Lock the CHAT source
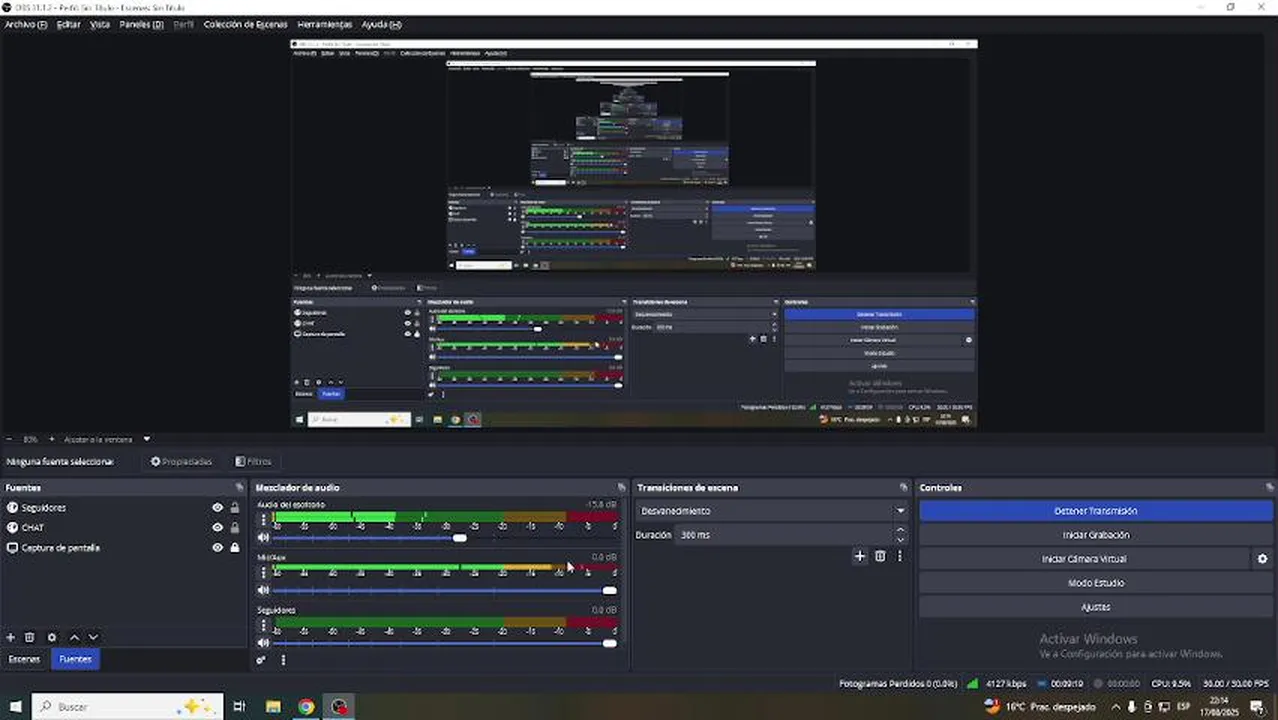The width and height of the screenshot is (1278, 720). coord(235,528)
